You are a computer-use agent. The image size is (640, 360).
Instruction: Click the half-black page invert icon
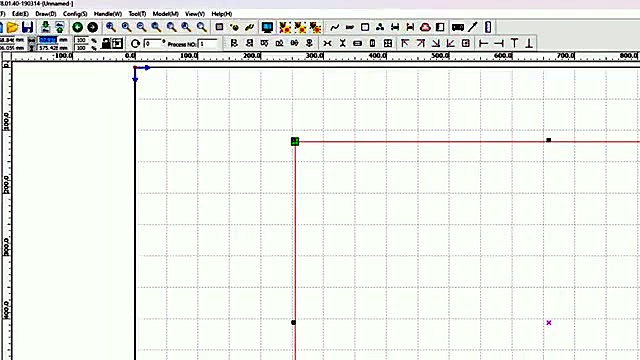(440, 27)
